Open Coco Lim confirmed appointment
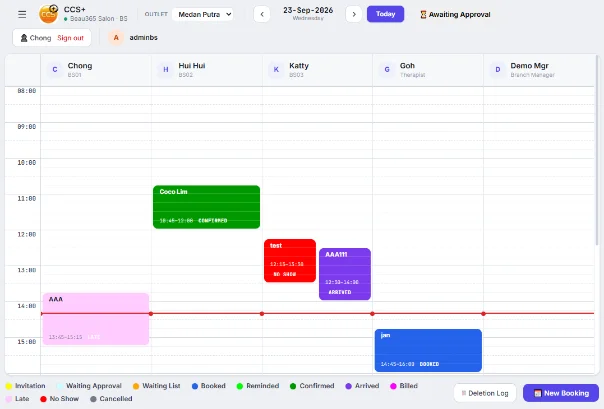 pyautogui.click(x=206, y=207)
